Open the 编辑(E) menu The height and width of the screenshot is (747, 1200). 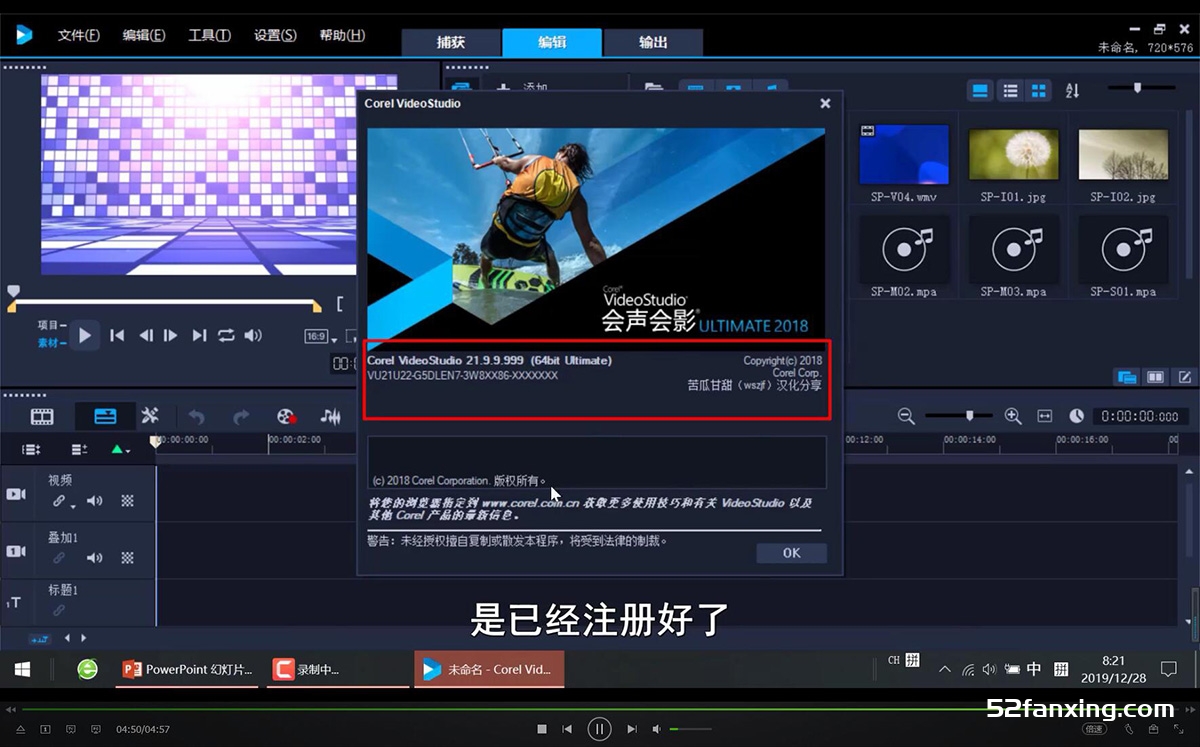click(x=144, y=35)
